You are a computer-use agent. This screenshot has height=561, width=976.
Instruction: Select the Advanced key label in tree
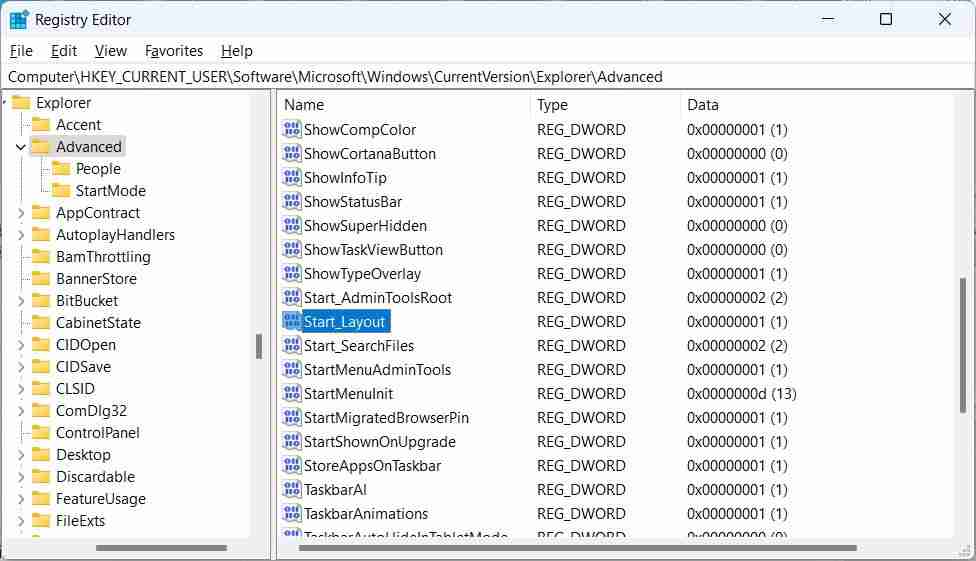coord(89,146)
